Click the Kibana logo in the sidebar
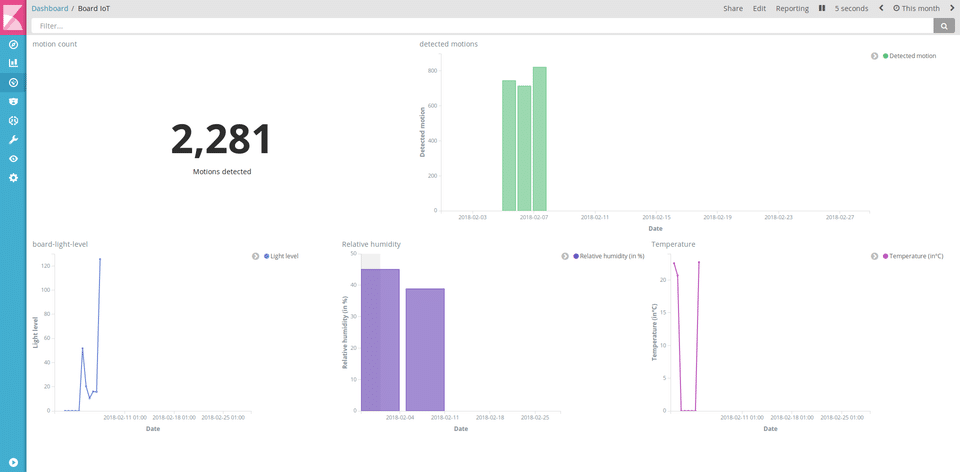The width and height of the screenshot is (960, 472). point(13,17)
